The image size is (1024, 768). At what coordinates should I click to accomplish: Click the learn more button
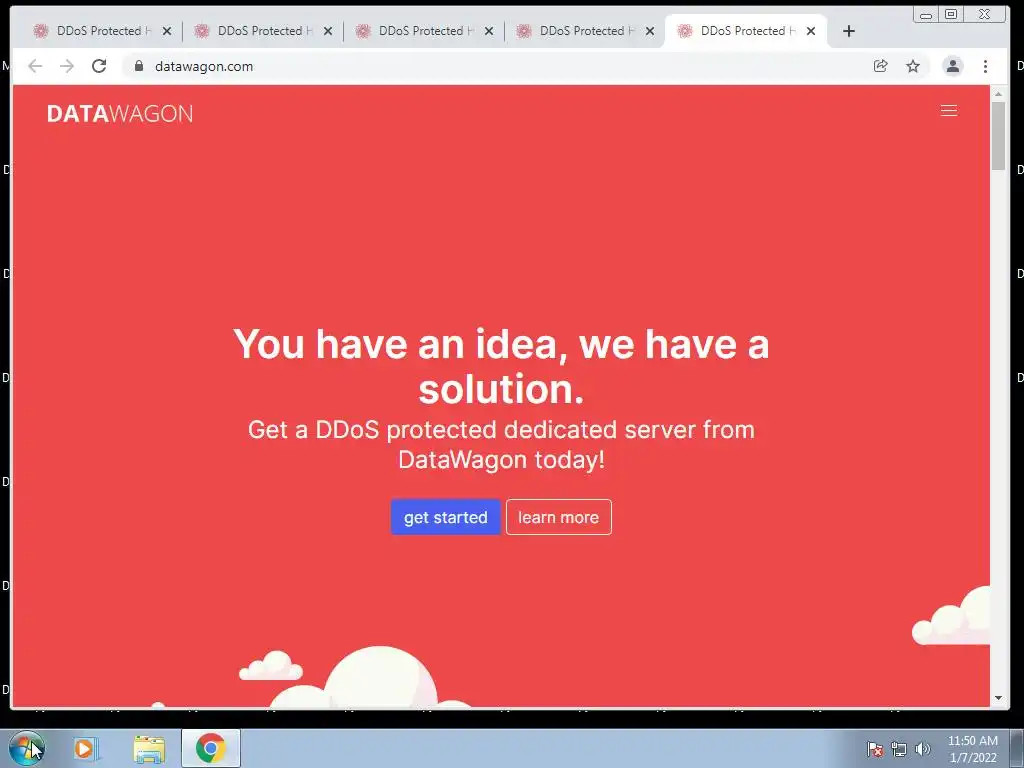558,517
